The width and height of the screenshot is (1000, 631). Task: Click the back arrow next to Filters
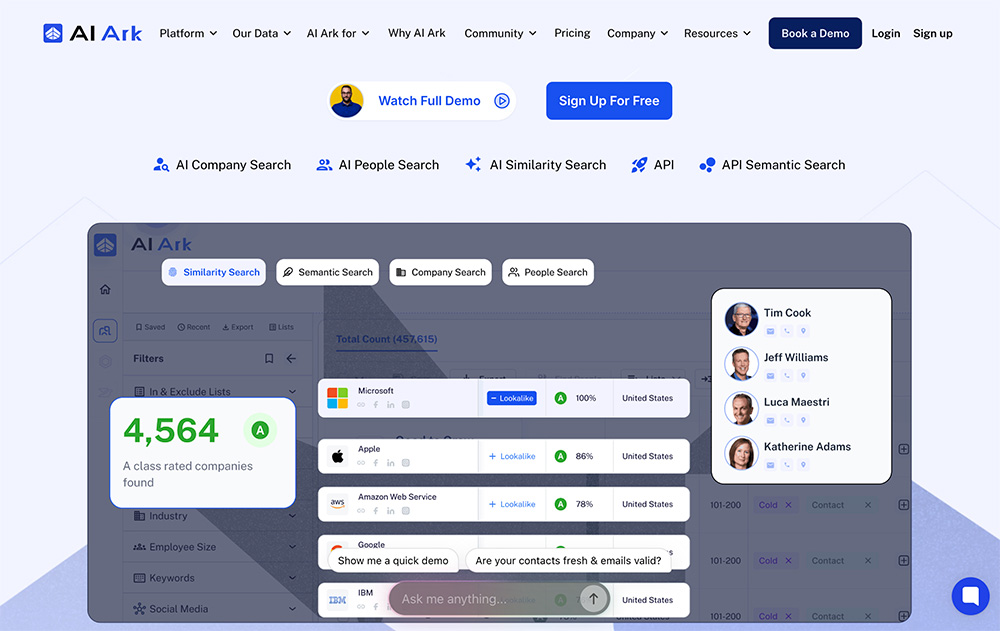pyautogui.click(x=291, y=359)
